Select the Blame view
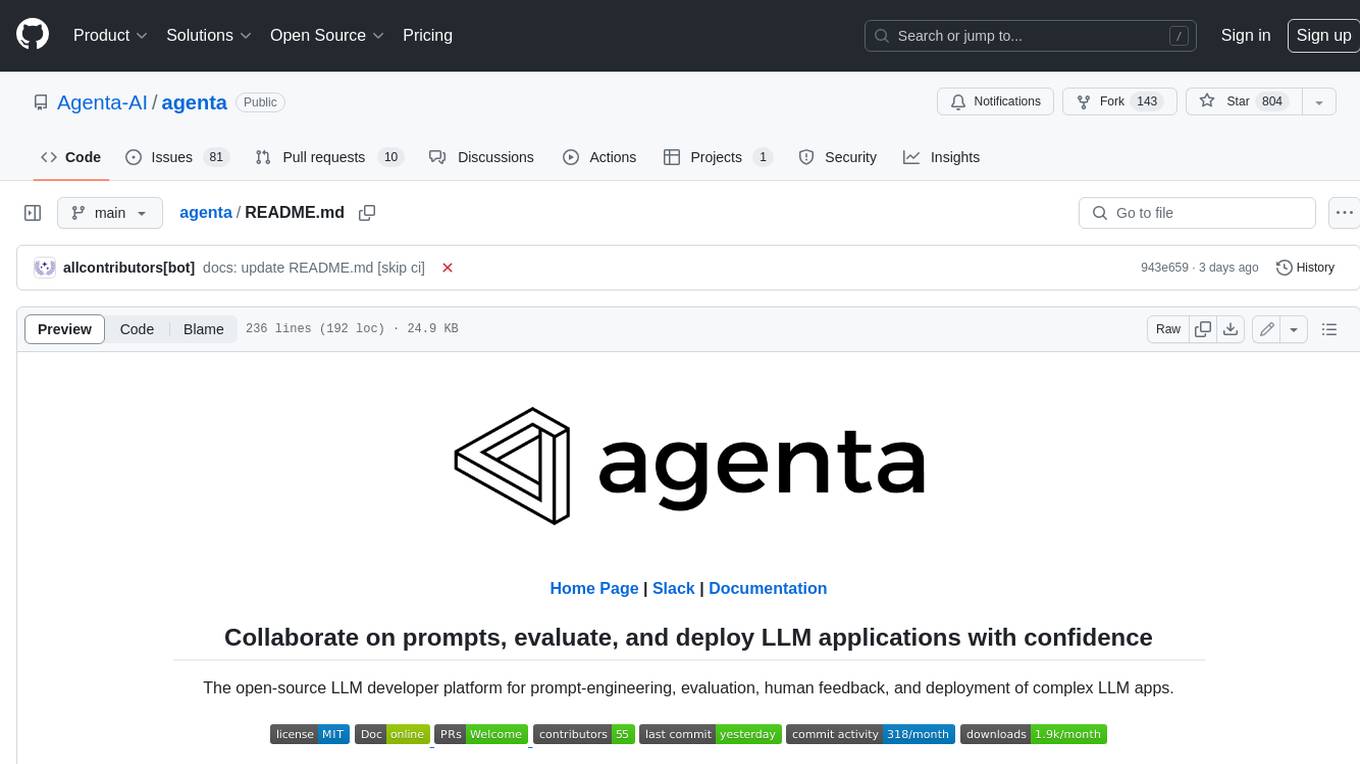The height and width of the screenshot is (764, 1360). pyautogui.click(x=203, y=329)
